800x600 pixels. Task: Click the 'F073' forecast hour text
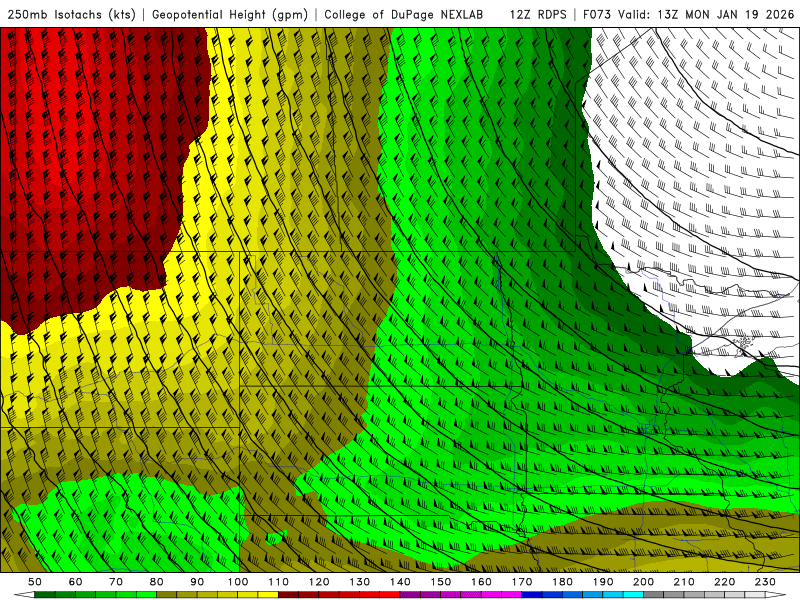pos(597,14)
